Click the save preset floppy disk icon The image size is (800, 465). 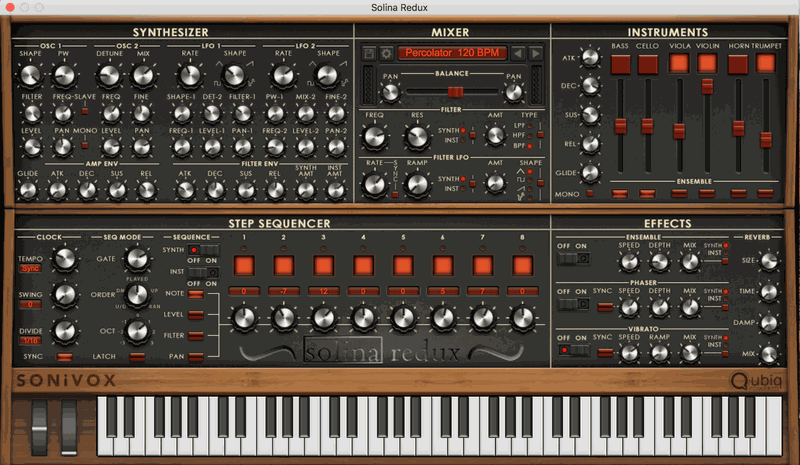[x=368, y=52]
